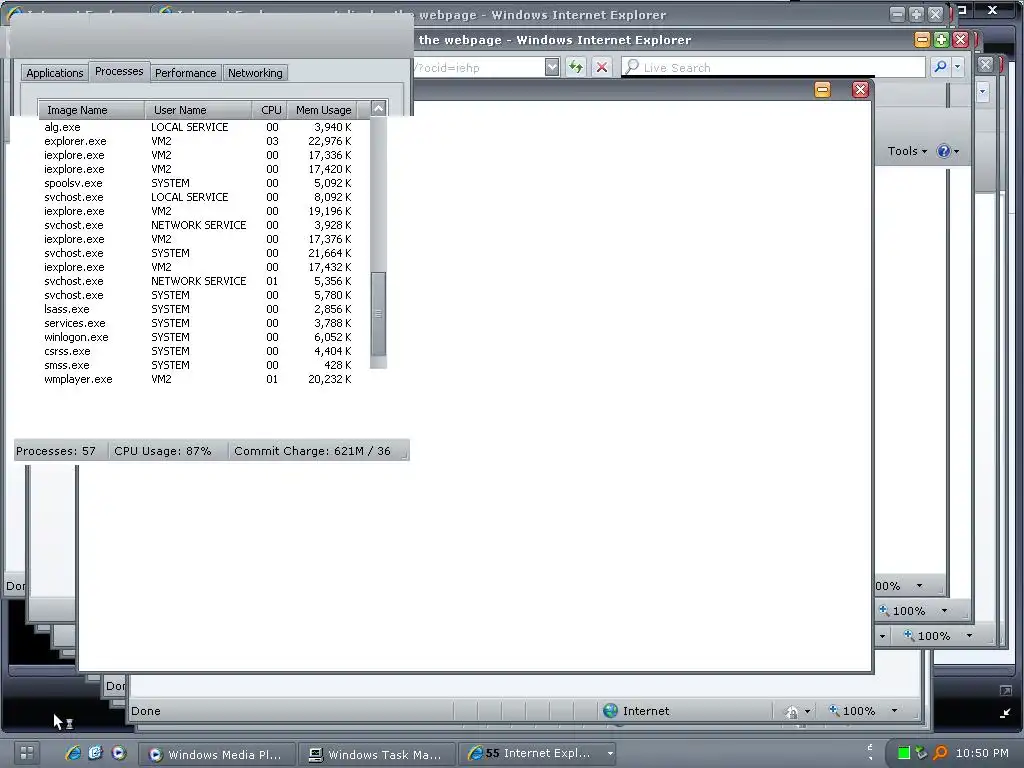Launch Internet Explorer from quick launch
The image size is (1024, 768).
point(73,752)
